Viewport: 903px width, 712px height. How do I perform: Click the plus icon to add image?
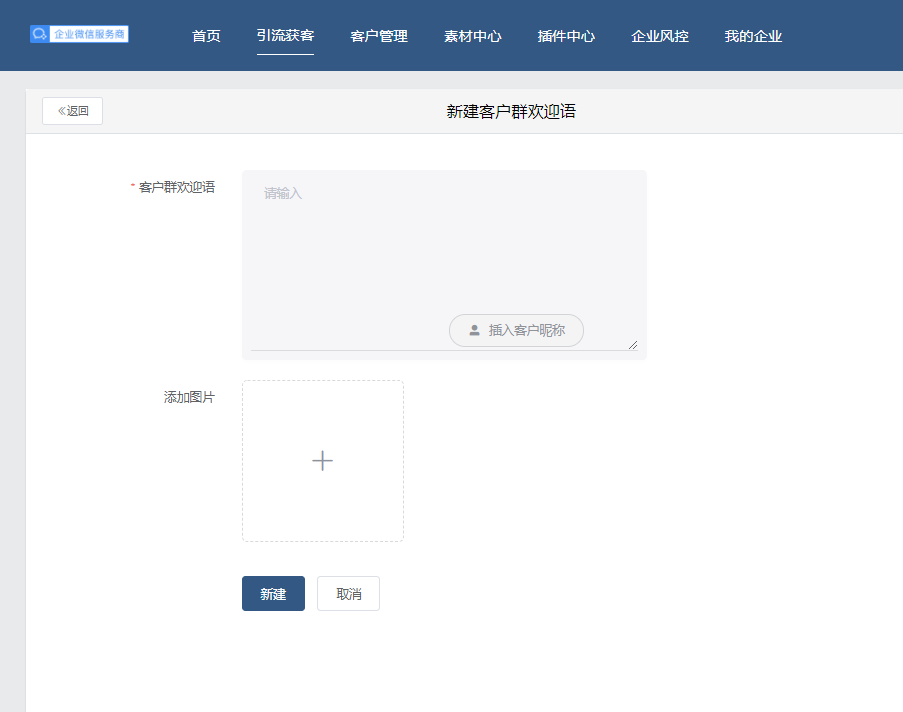tap(322, 461)
